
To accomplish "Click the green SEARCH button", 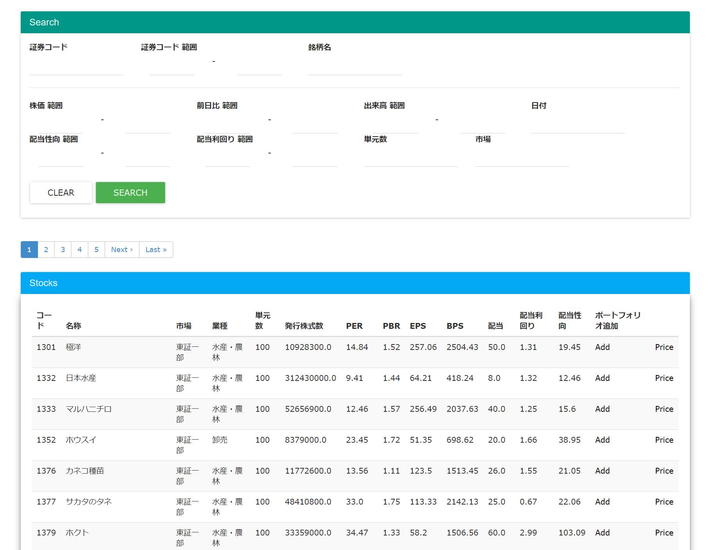I will pos(130,192).
